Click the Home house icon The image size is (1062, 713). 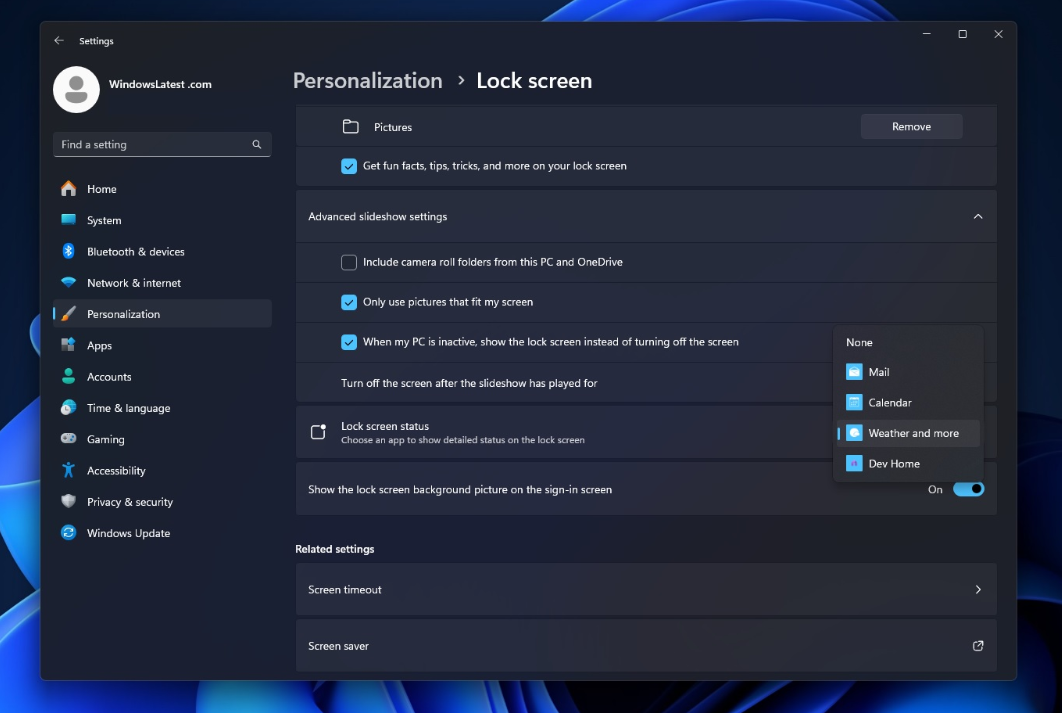click(x=68, y=188)
